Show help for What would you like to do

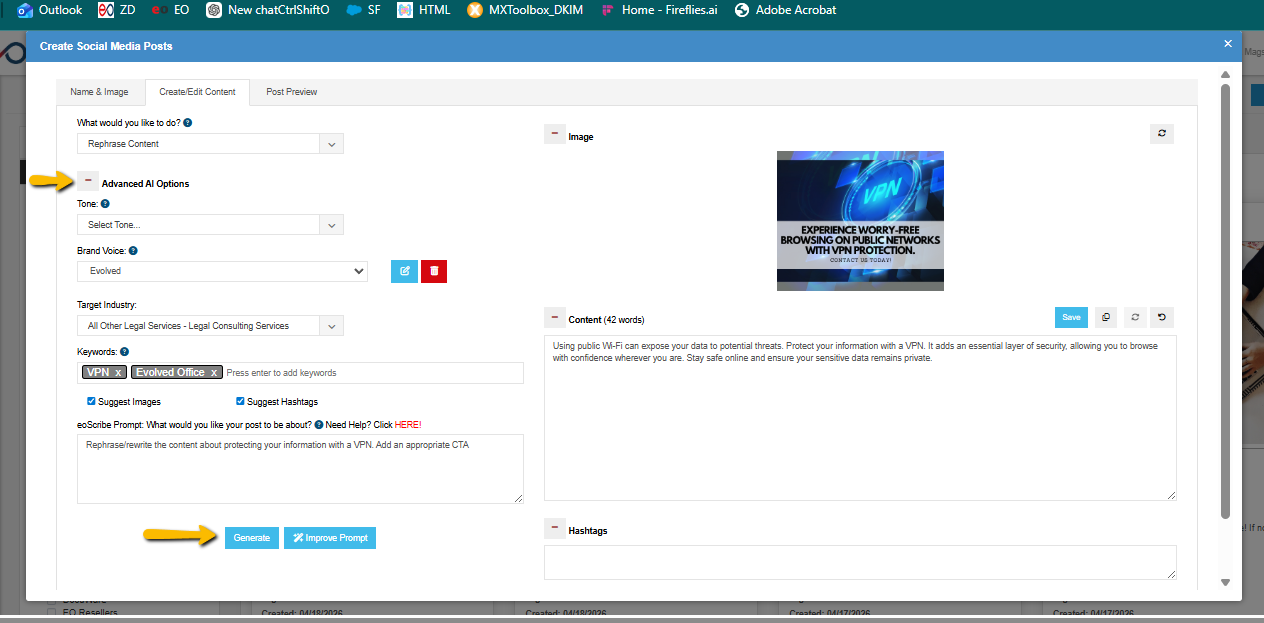tap(188, 123)
